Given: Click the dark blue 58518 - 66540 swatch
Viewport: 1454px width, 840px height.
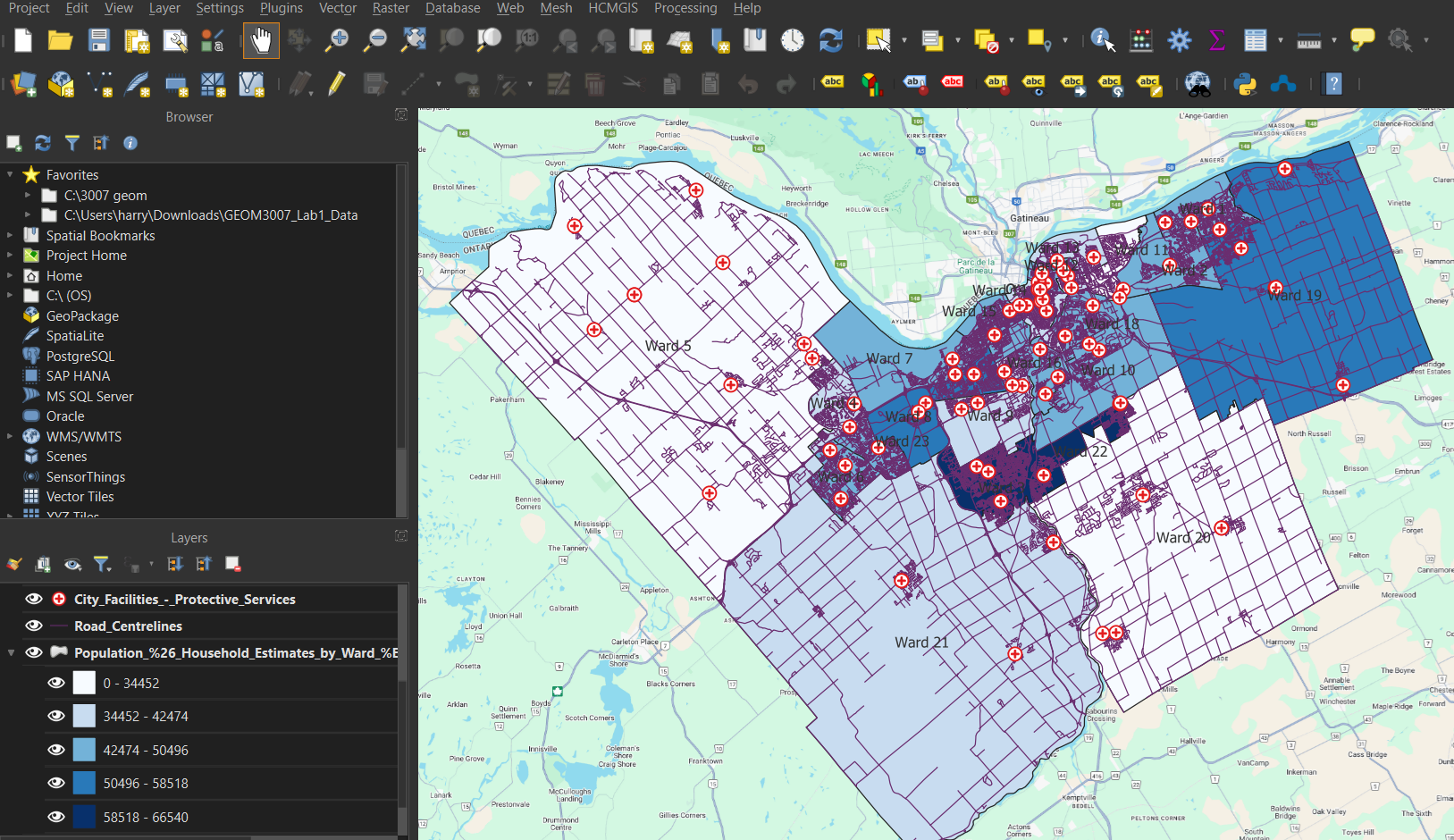Looking at the screenshot, I should point(84,817).
